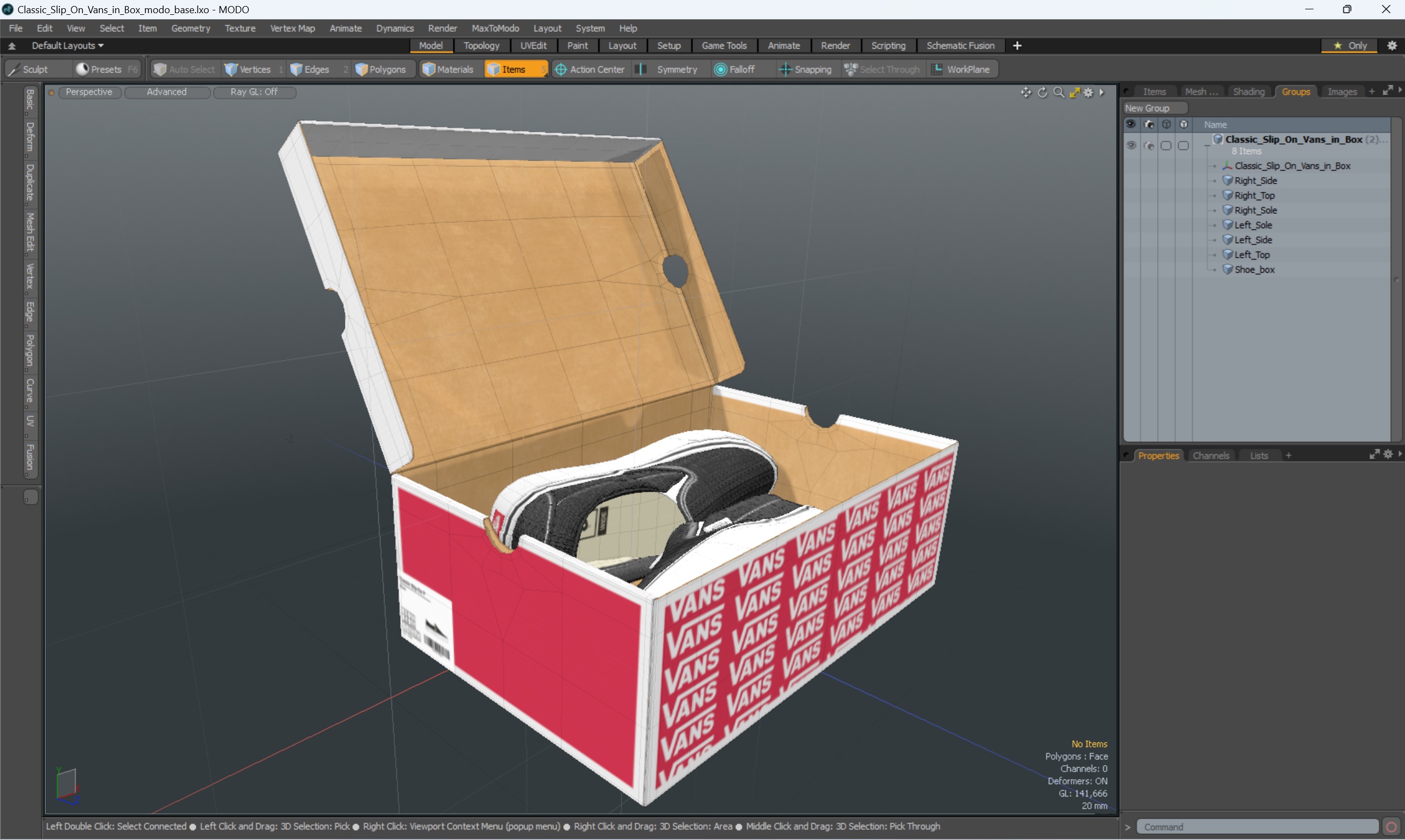Switch to Vertices selection mode

tap(253, 69)
